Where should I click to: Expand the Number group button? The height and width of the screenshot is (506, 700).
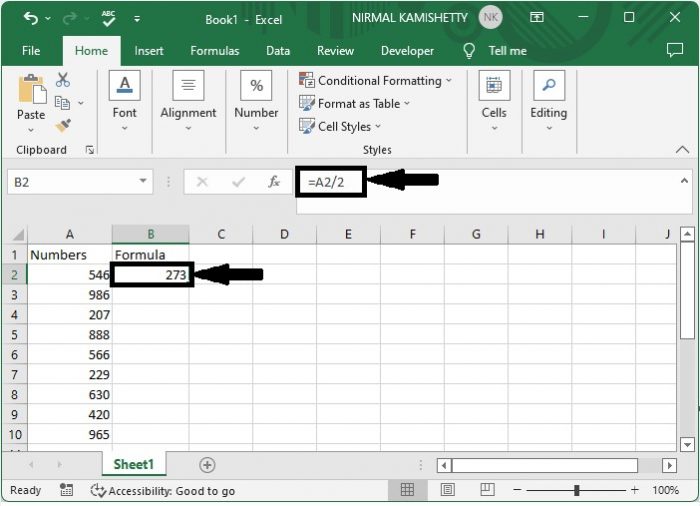tap(256, 101)
